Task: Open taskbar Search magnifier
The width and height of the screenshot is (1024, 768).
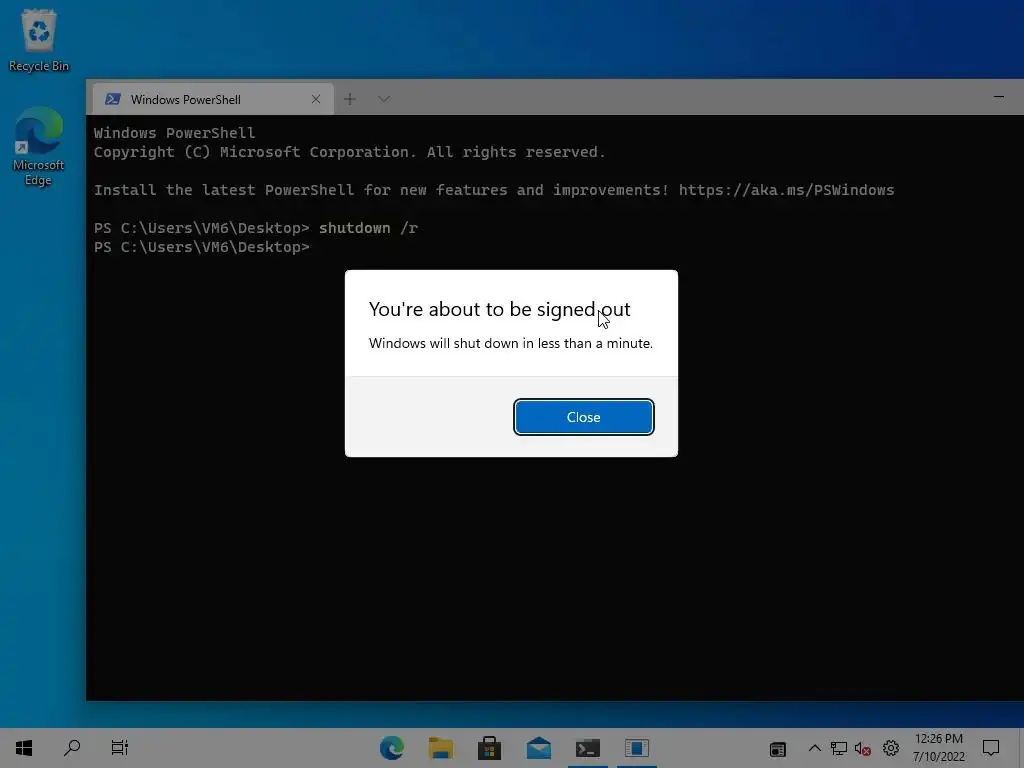Action: coord(72,748)
